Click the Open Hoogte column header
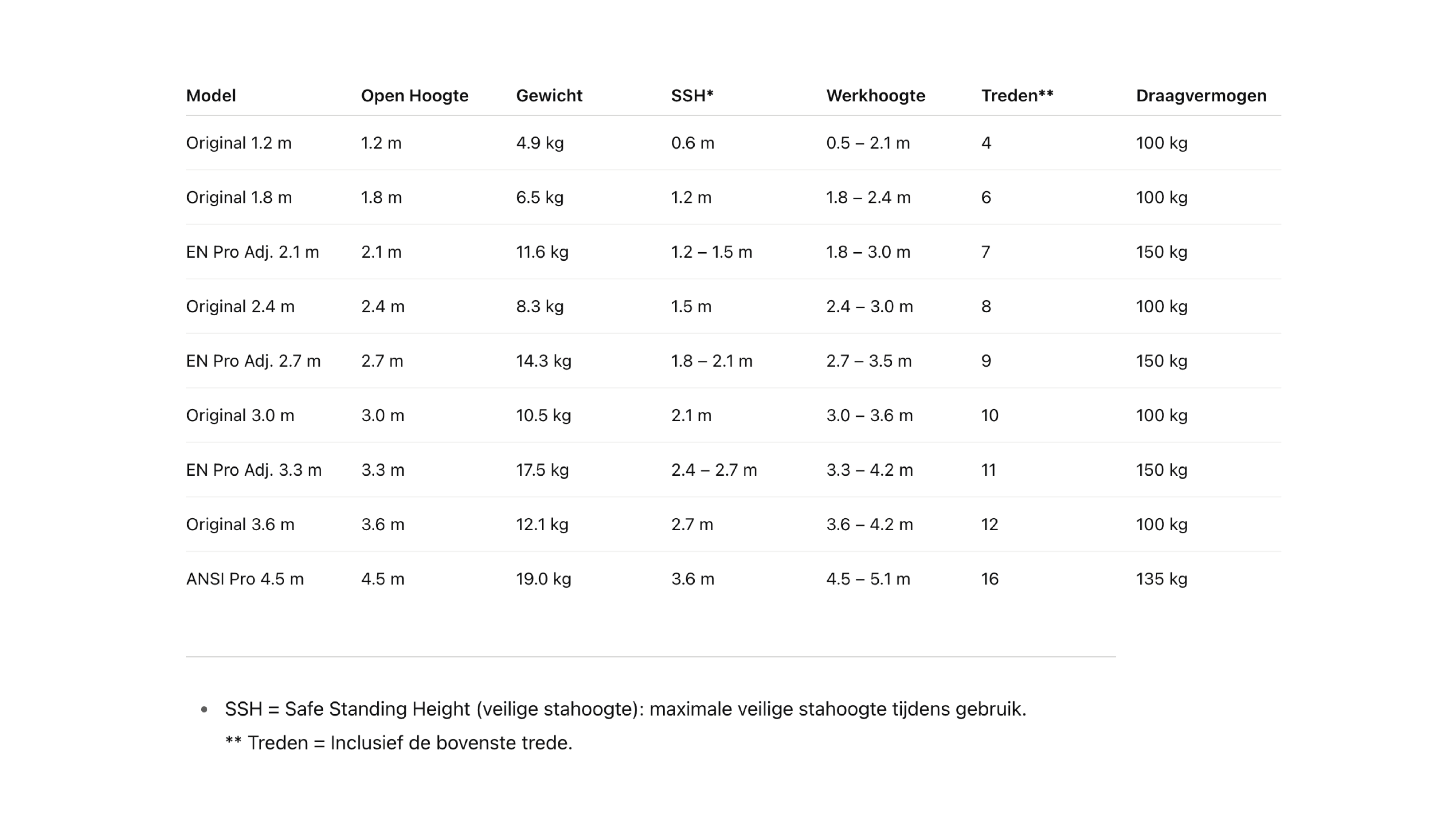The width and height of the screenshot is (1456, 822). 414,95
